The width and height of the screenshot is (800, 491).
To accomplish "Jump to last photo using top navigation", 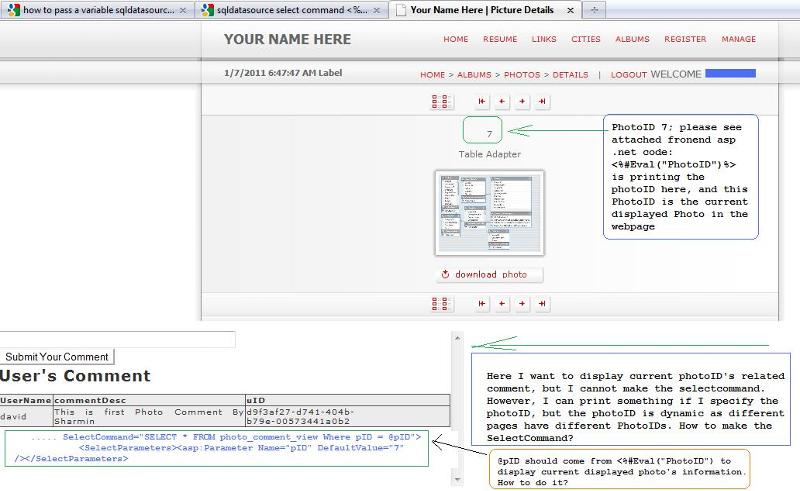I will [x=542, y=101].
